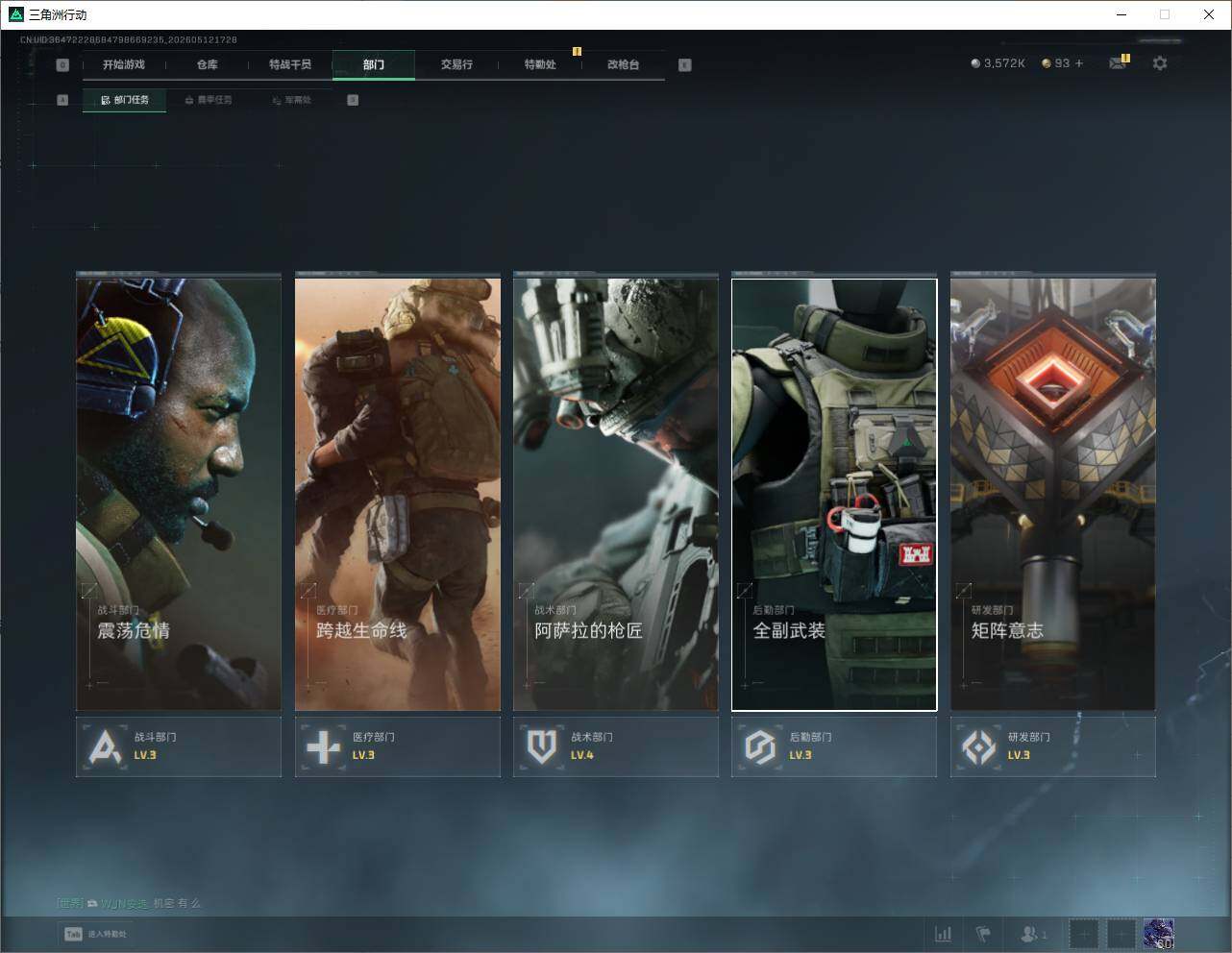Go to the 特战干员 tab
This screenshot has height=953, width=1232.
coord(290,64)
